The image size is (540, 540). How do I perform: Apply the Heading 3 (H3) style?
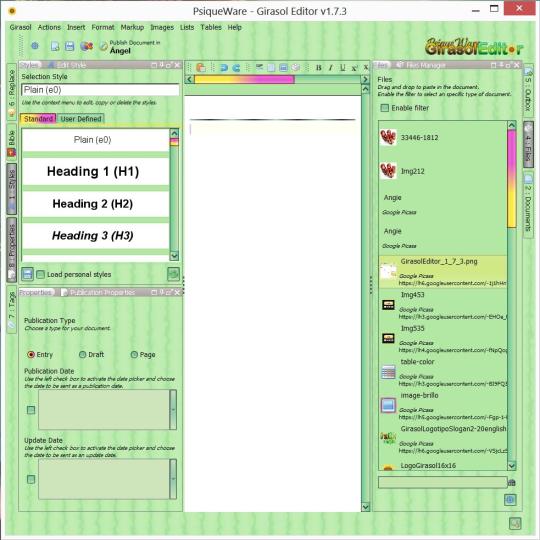[x=95, y=236]
